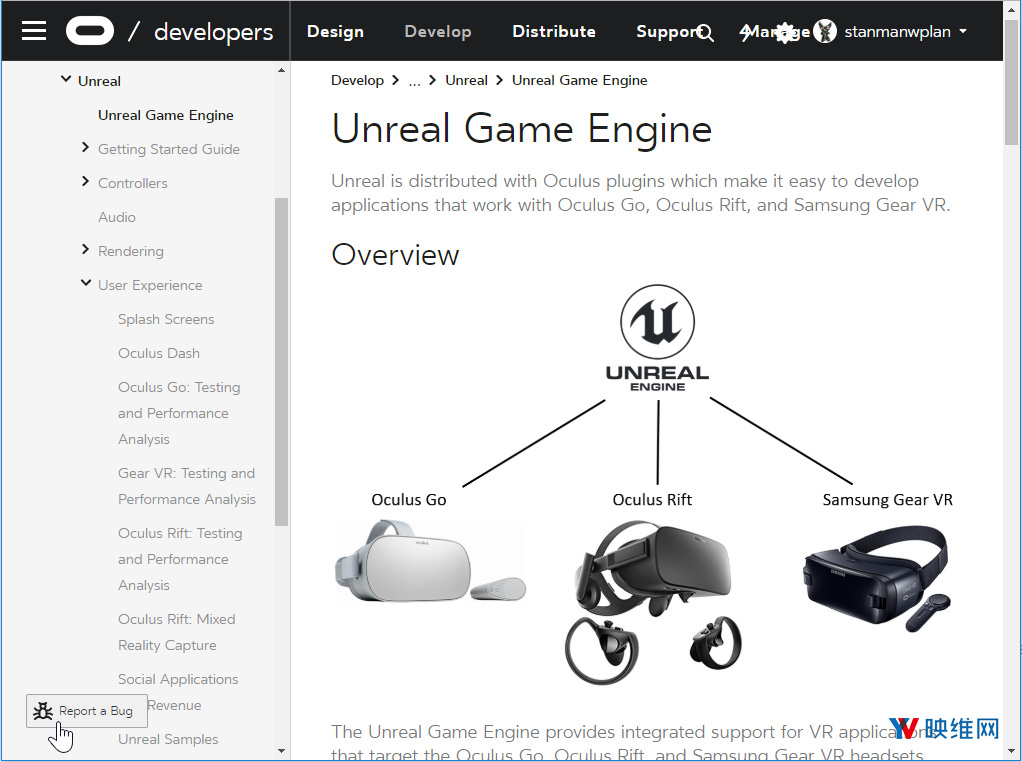Open the hamburger navigation menu
The height and width of the screenshot is (762, 1022).
34,31
